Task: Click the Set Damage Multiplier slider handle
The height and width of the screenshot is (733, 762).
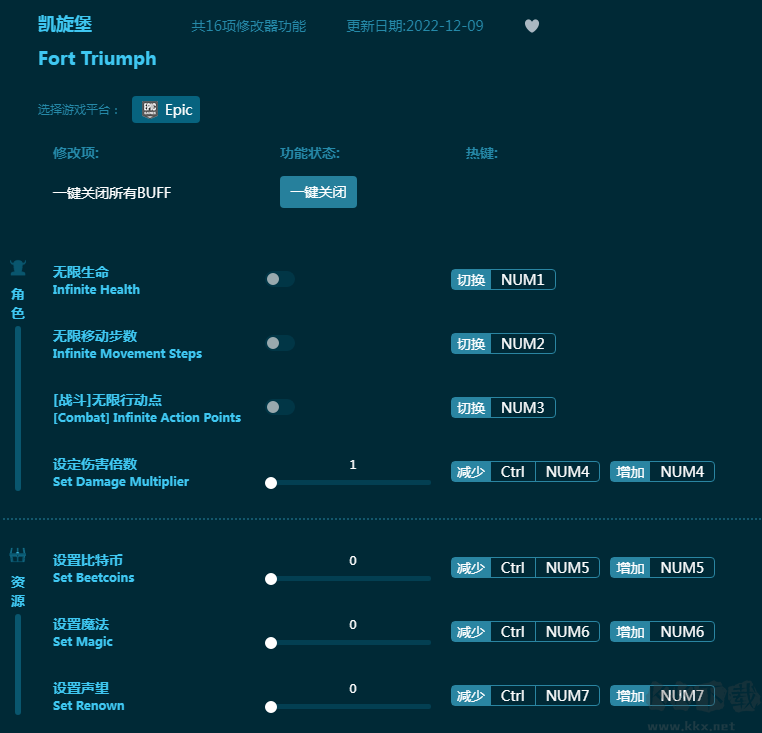Action: [271, 483]
